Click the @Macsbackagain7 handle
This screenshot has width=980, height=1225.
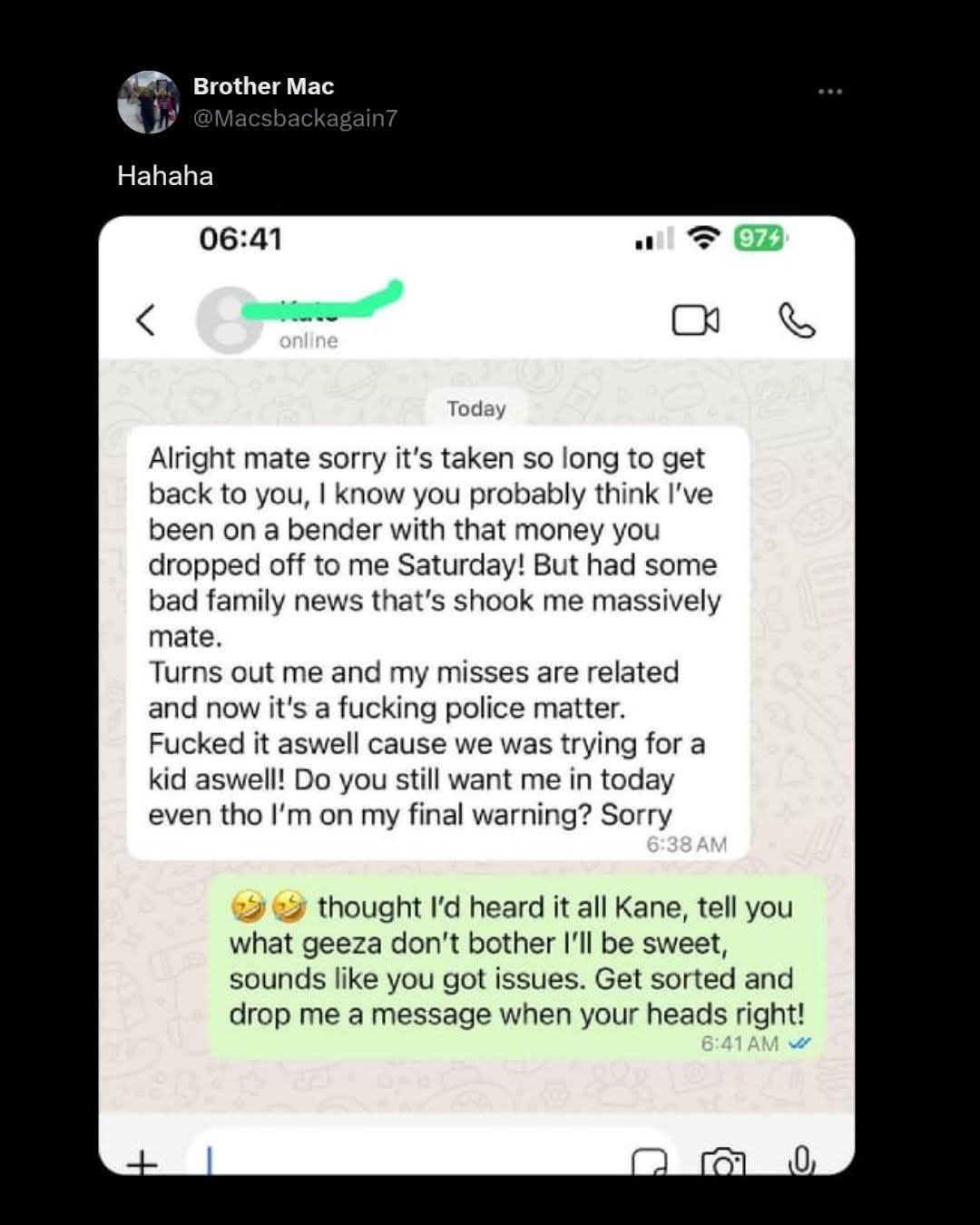tap(295, 118)
